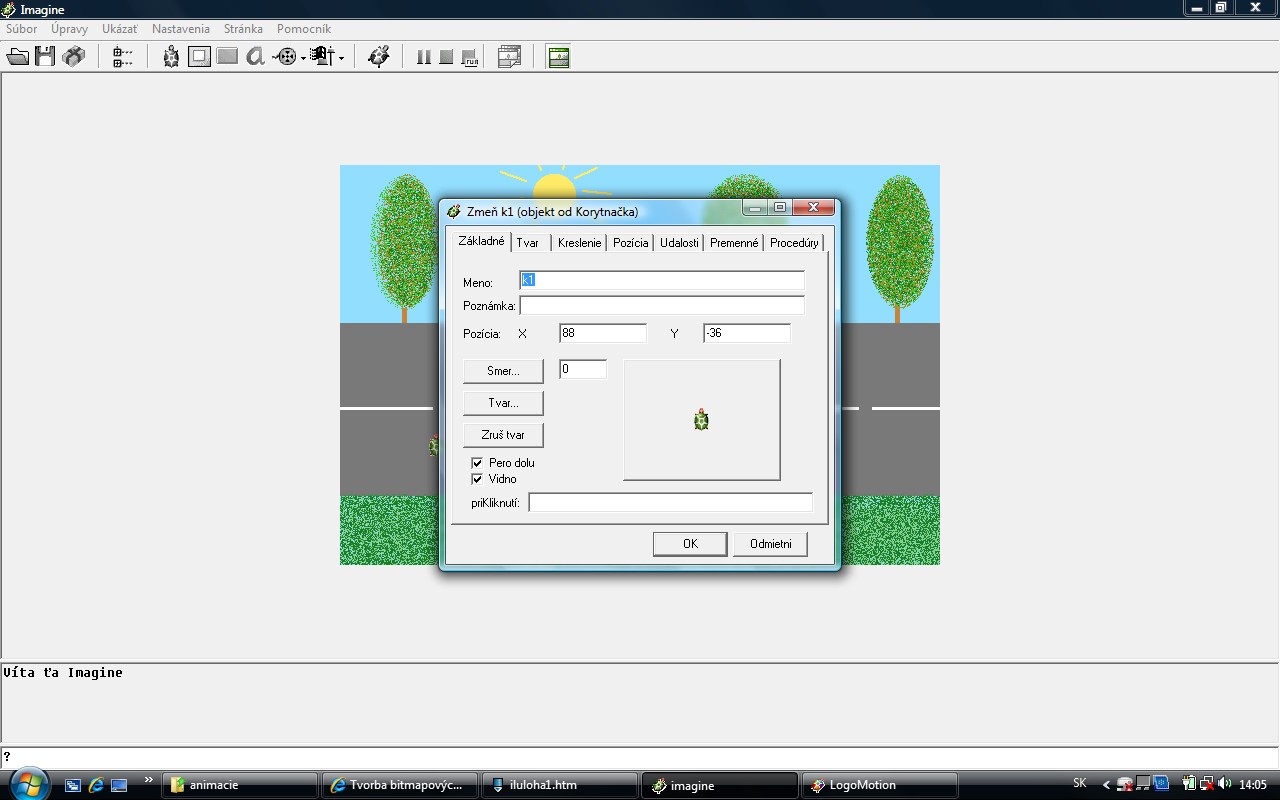Screen dimensions: 1280x800
Task: Click the Meno input field
Action: click(x=662, y=280)
